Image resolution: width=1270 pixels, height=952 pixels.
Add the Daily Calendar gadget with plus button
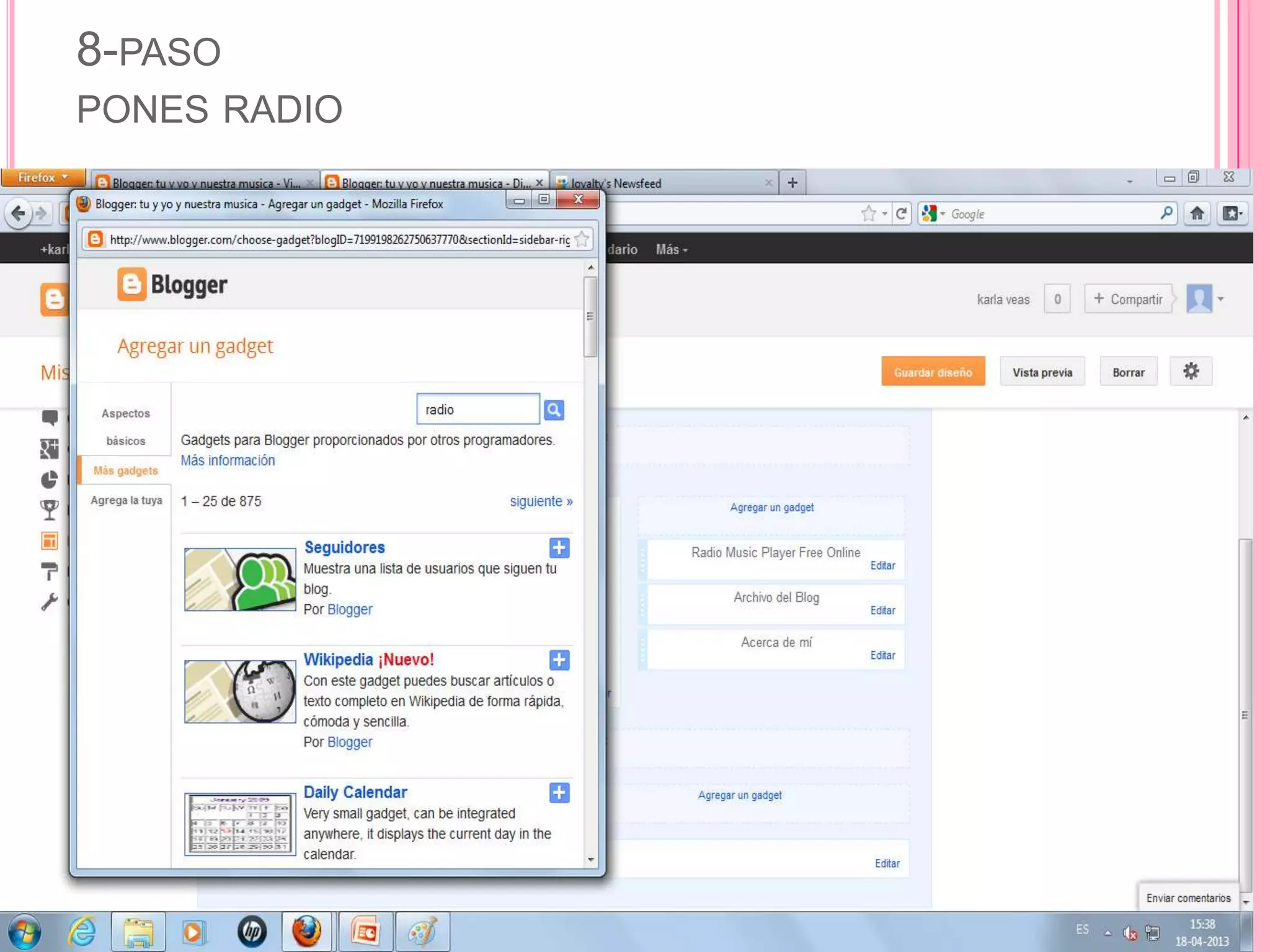[x=559, y=793]
